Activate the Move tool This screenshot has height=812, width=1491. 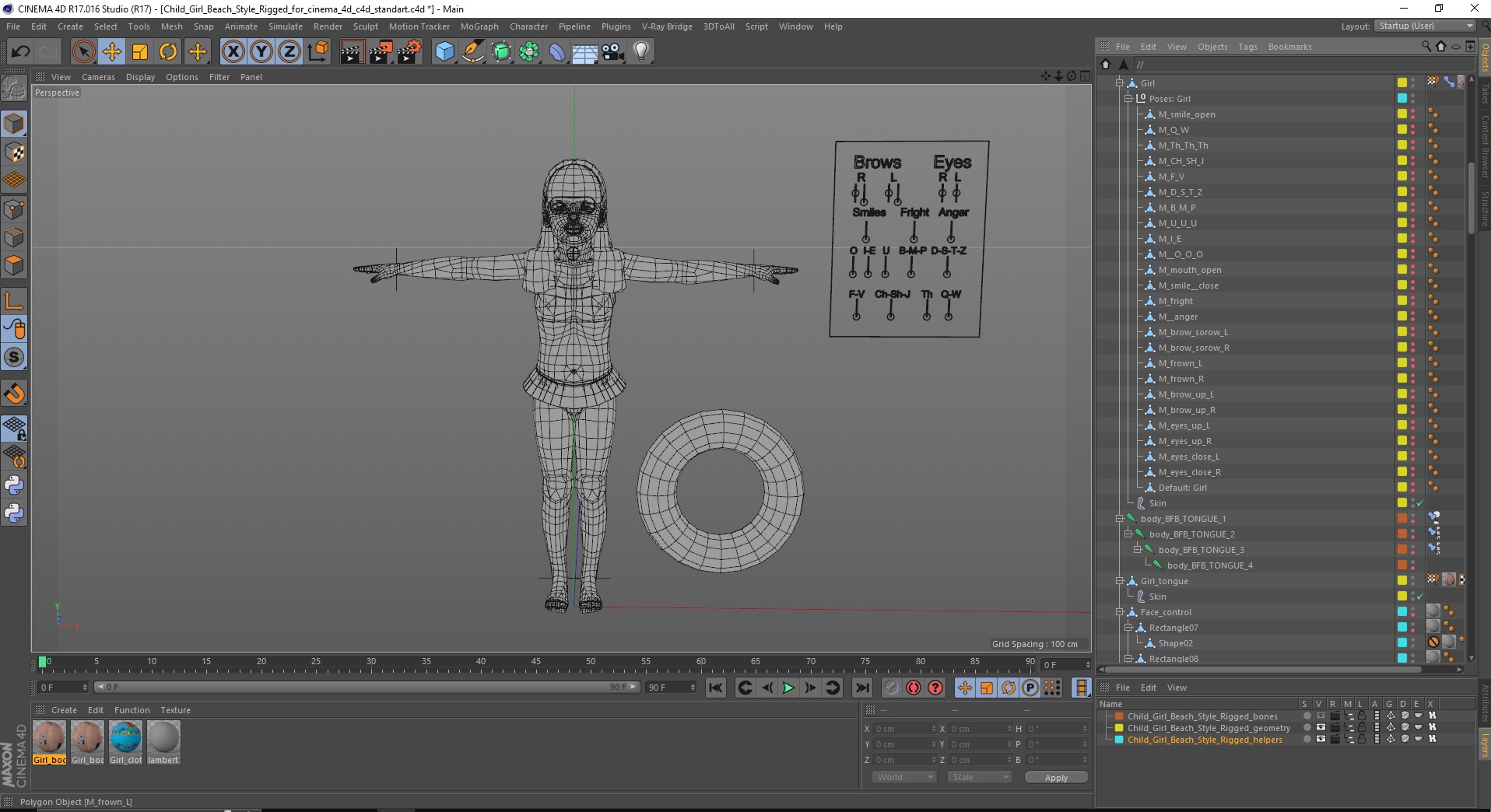tap(111, 52)
